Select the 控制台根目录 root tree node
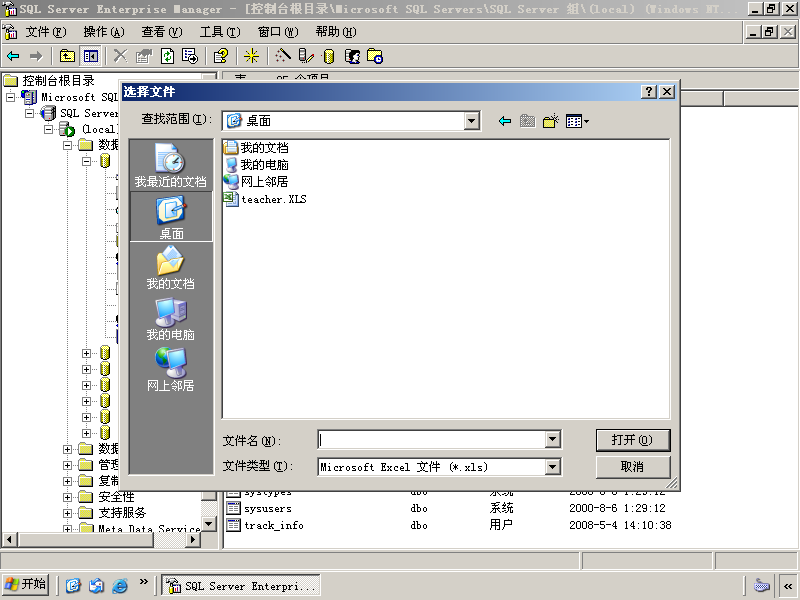This screenshot has height=600, width=800. click(49, 81)
